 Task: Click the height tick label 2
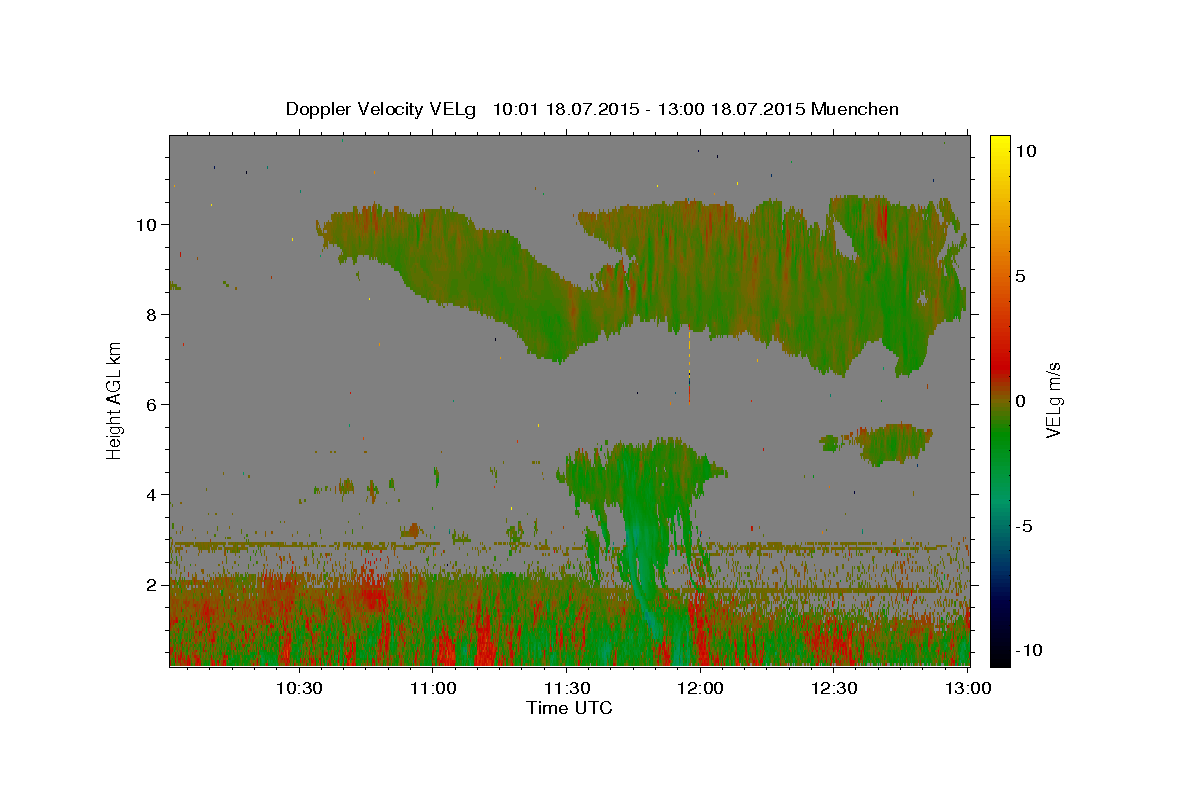point(152,585)
